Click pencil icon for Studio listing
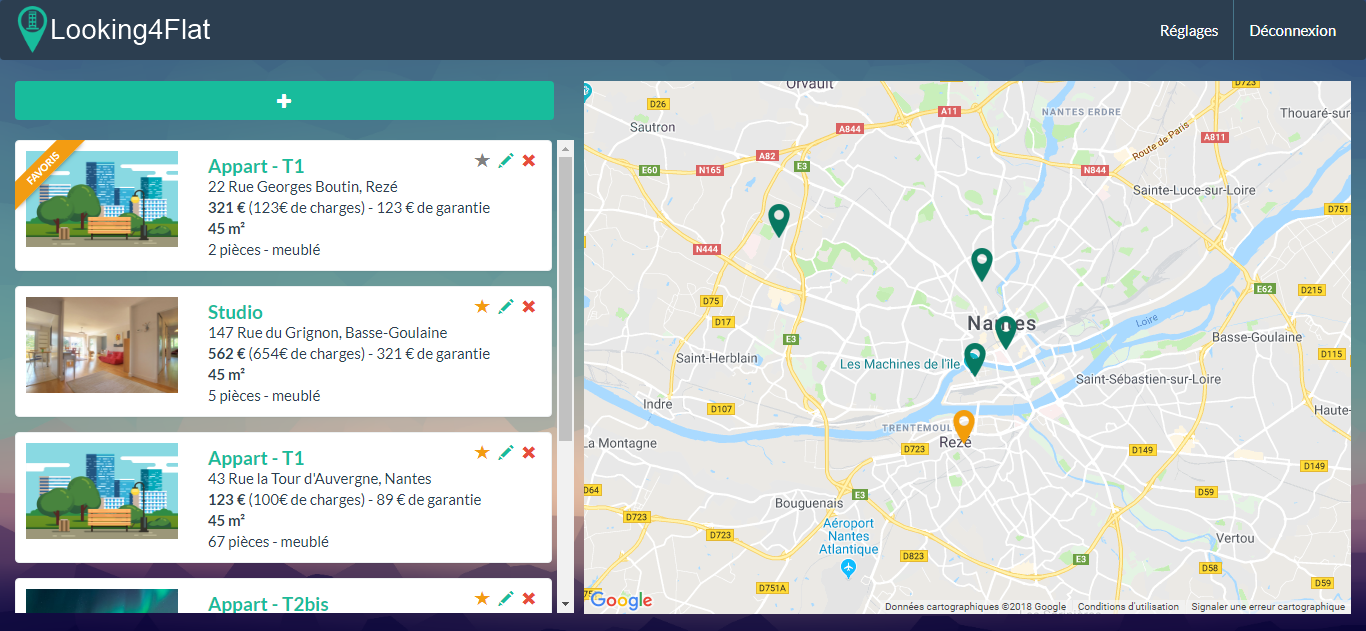The height and width of the screenshot is (631, 1366). tap(506, 307)
